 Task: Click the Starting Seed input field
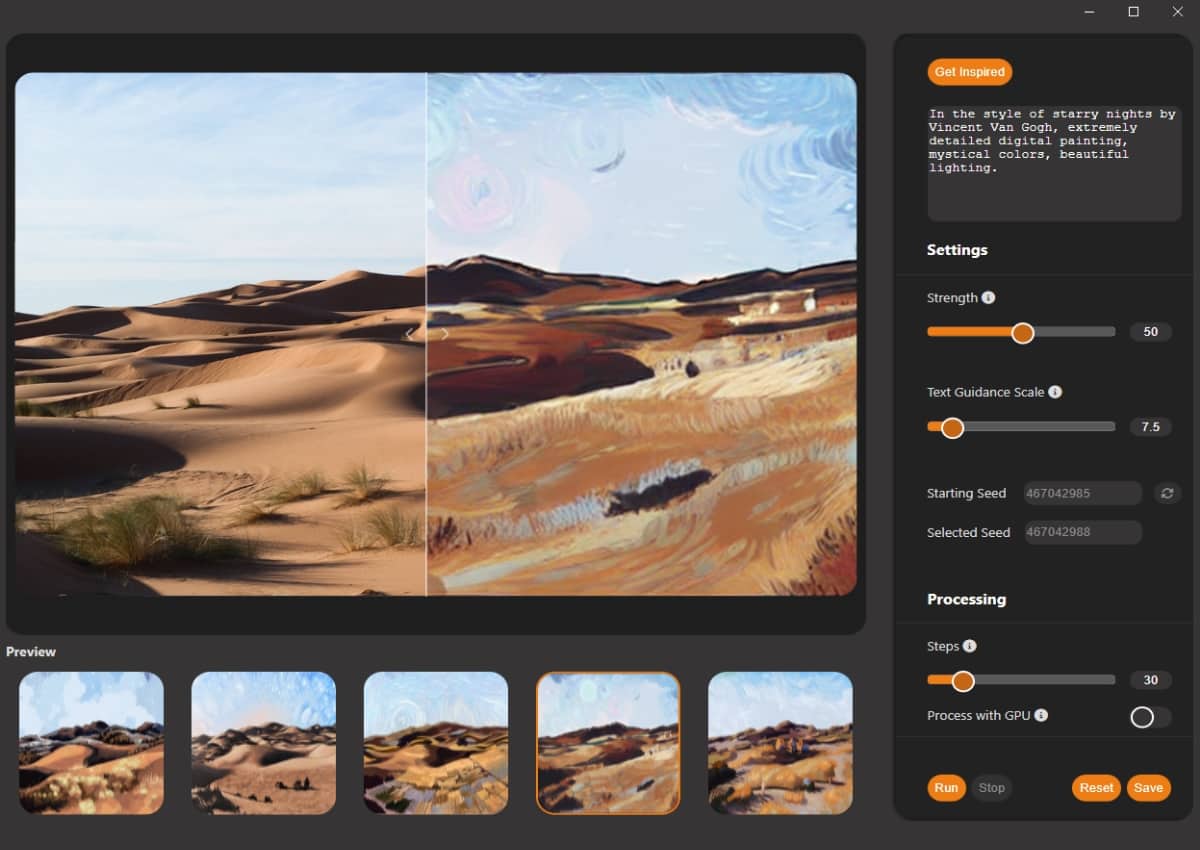click(1082, 493)
